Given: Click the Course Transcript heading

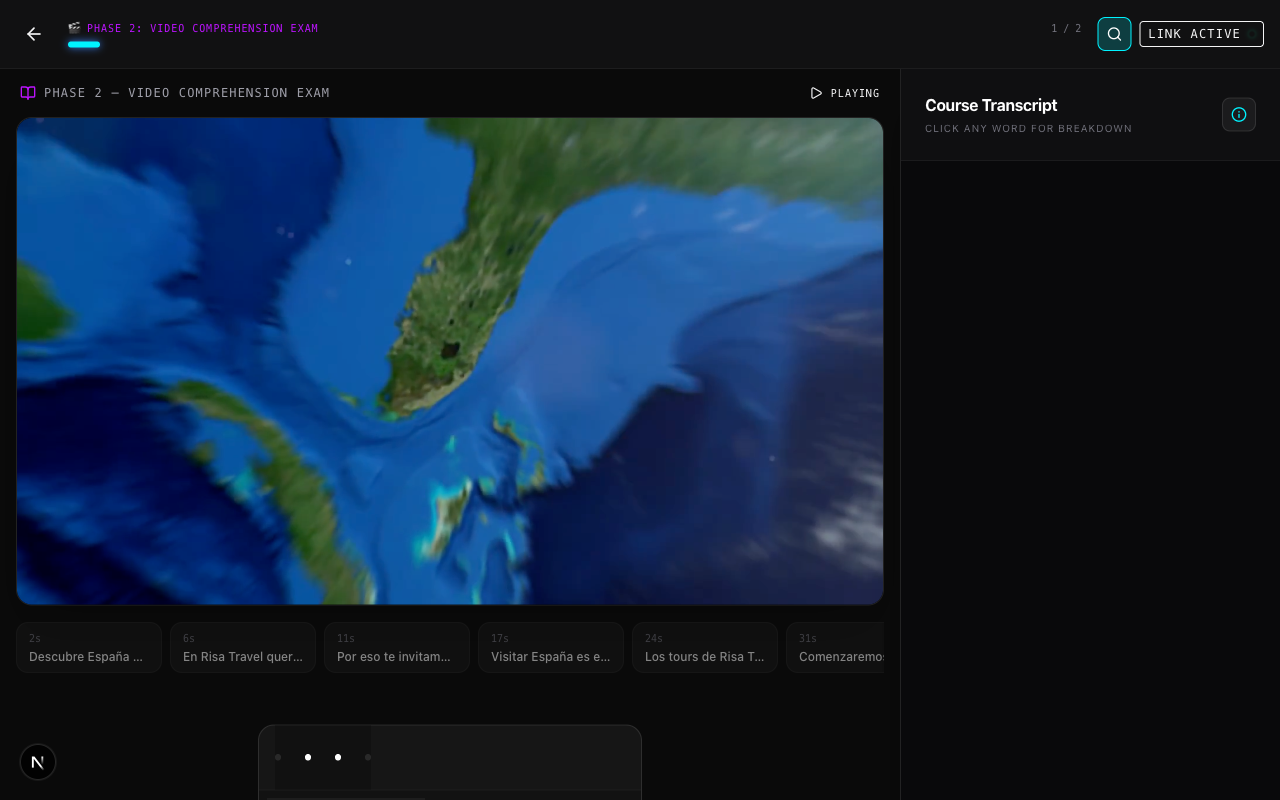Looking at the screenshot, I should point(991,105).
